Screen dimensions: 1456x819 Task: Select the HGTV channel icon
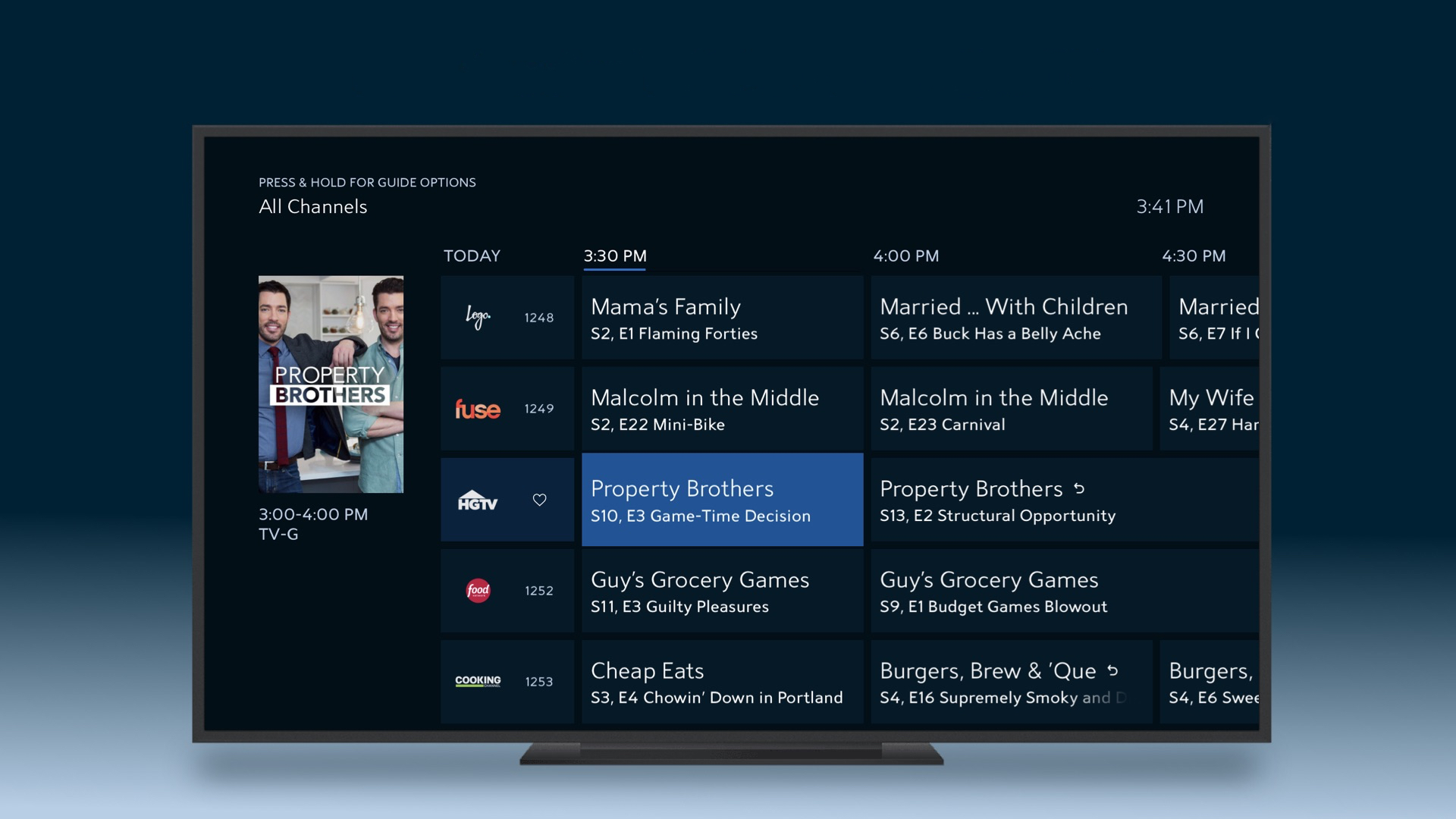(478, 500)
